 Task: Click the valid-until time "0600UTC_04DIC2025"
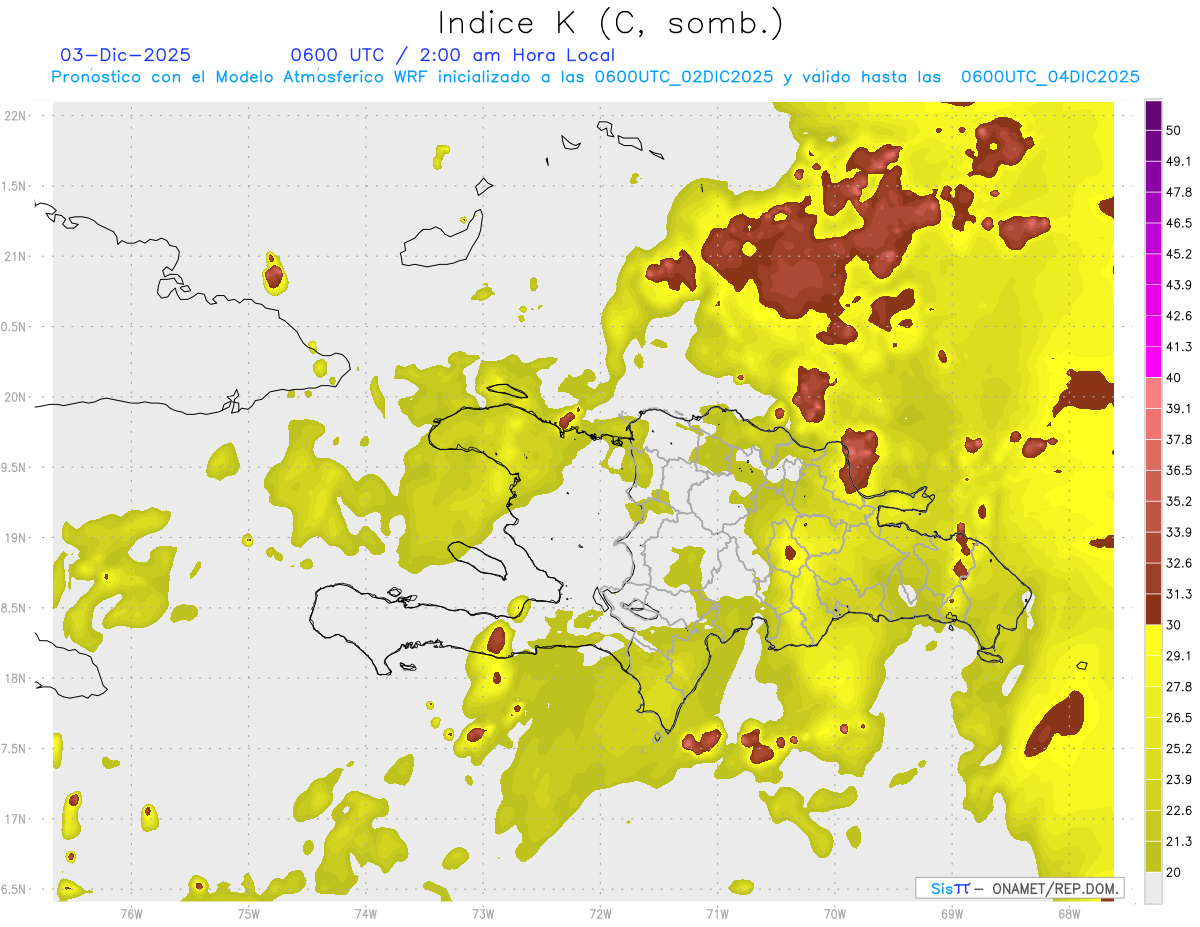coord(1050,77)
